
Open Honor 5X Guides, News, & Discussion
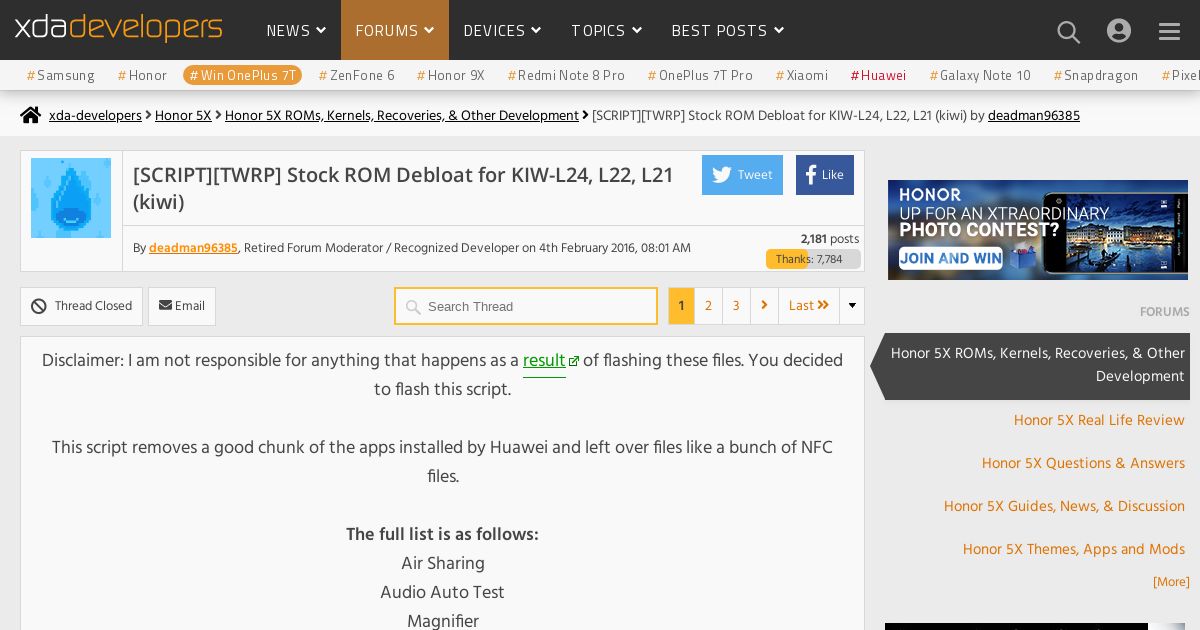click(x=1064, y=506)
